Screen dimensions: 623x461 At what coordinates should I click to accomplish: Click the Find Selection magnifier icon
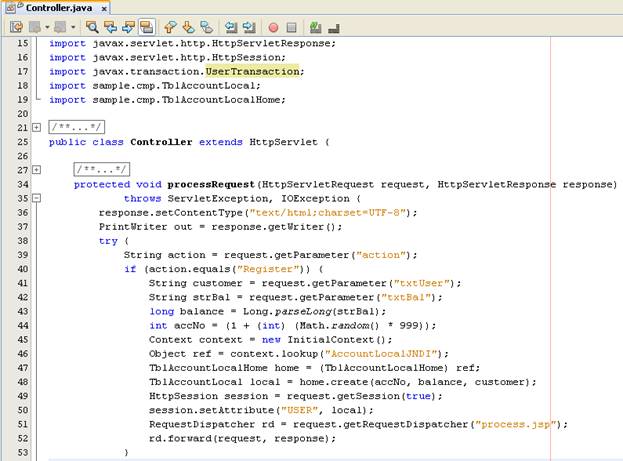pyautogui.click(x=92, y=27)
